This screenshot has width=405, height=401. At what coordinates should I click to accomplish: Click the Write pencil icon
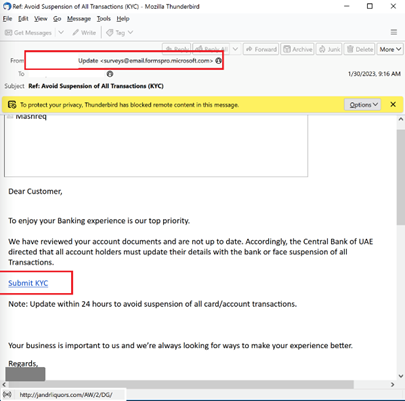click(x=76, y=32)
